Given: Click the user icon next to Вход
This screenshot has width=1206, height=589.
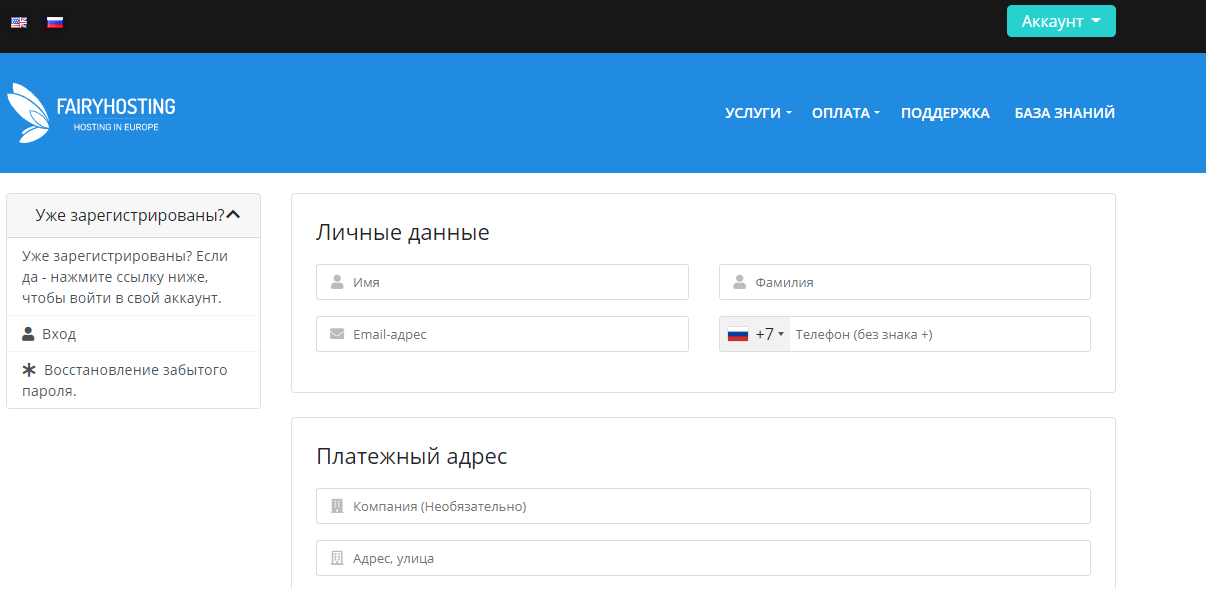Looking at the screenshot, I should tap(29, 334).
